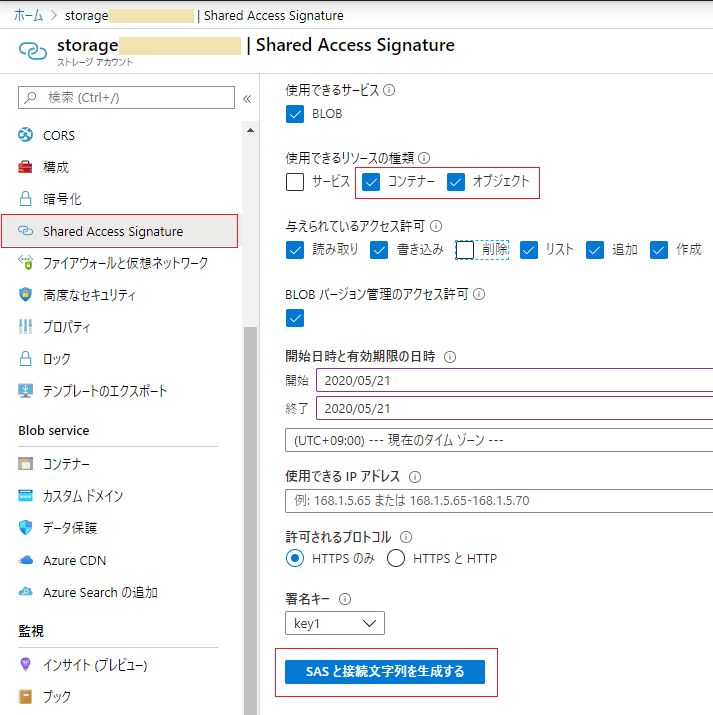Click the 暗号化 lock icon

(x=26, y=199)
